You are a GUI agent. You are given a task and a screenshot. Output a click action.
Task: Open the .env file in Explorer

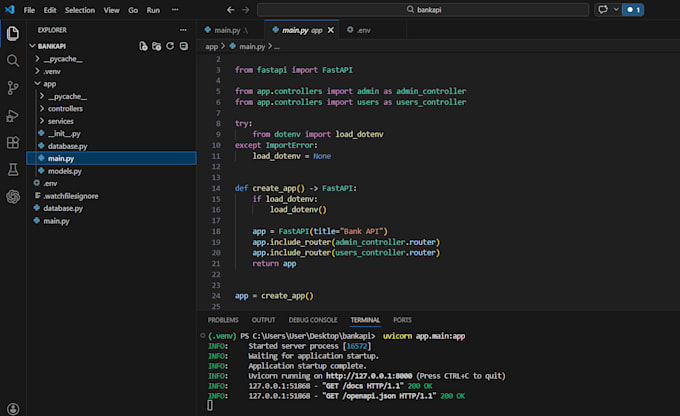[111, 183]
